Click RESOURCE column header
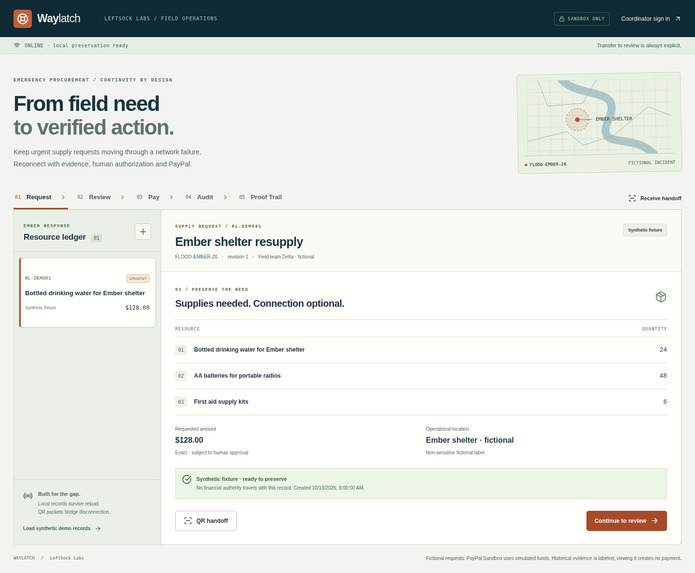 click(187, 329)
